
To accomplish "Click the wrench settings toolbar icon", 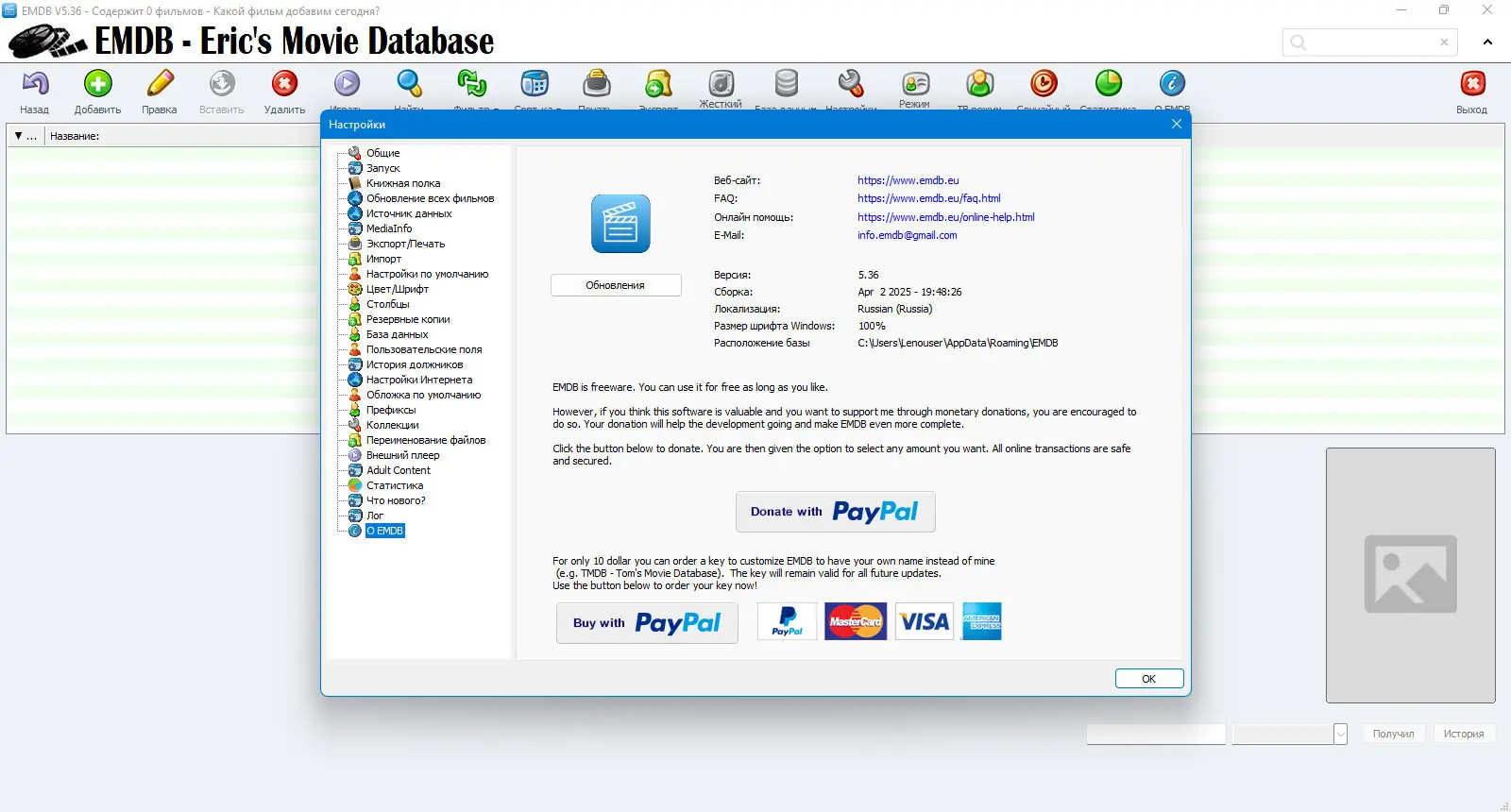I will [x=851, y=84].
